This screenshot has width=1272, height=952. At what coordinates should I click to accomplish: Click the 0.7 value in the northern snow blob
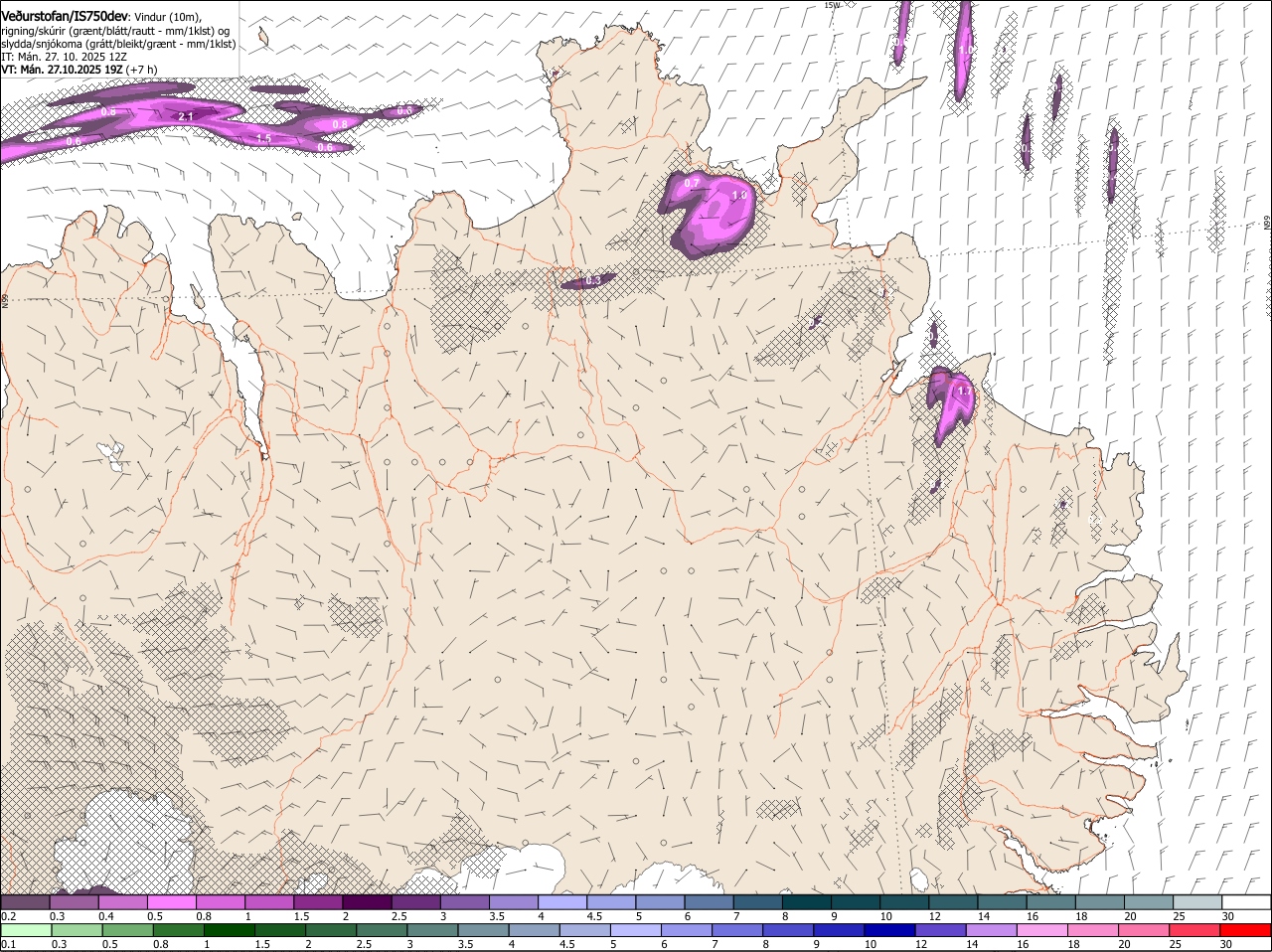click(x=693, y=183)
